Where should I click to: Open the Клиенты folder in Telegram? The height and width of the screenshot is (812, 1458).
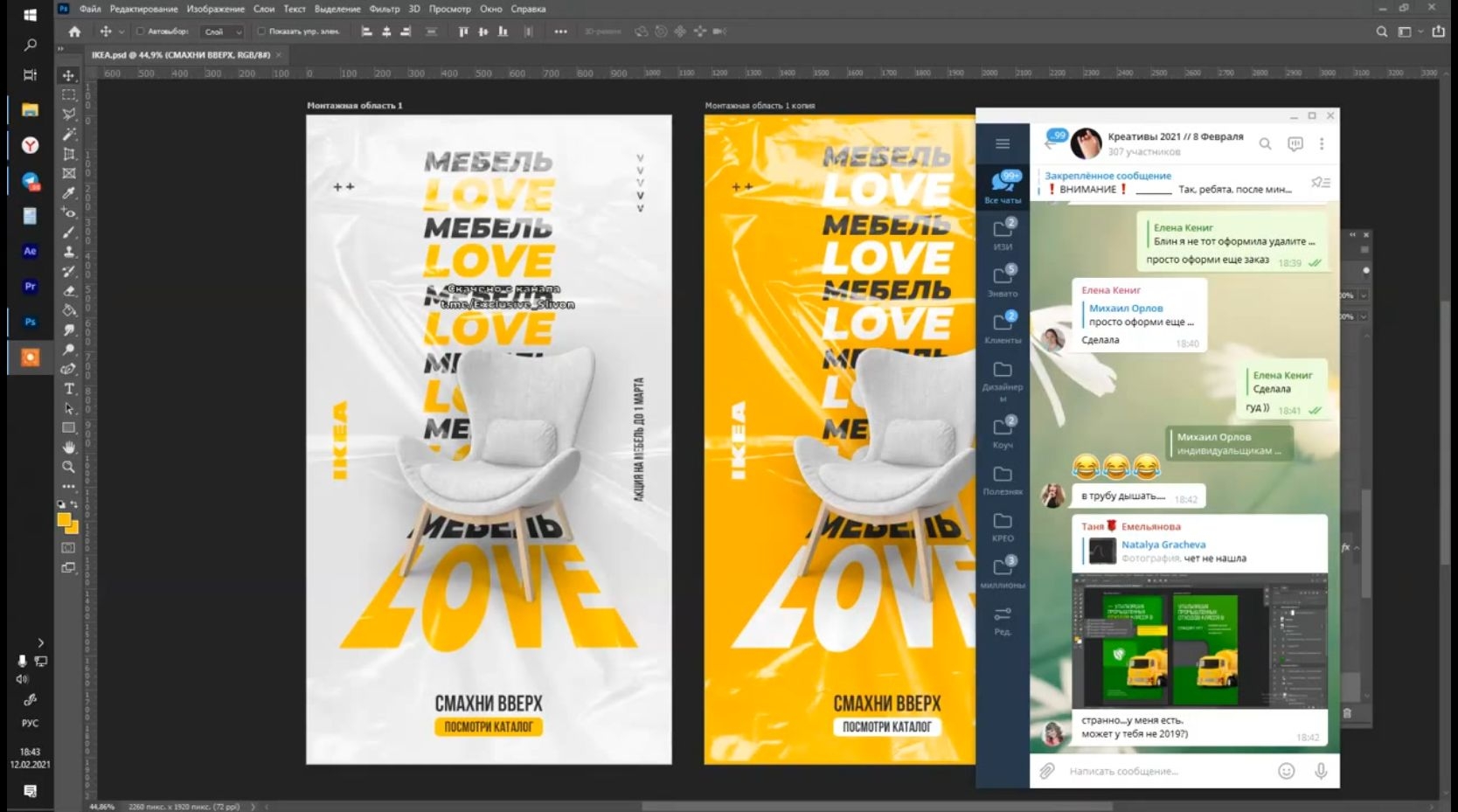pyautogui.click(x=1003, y=327)
